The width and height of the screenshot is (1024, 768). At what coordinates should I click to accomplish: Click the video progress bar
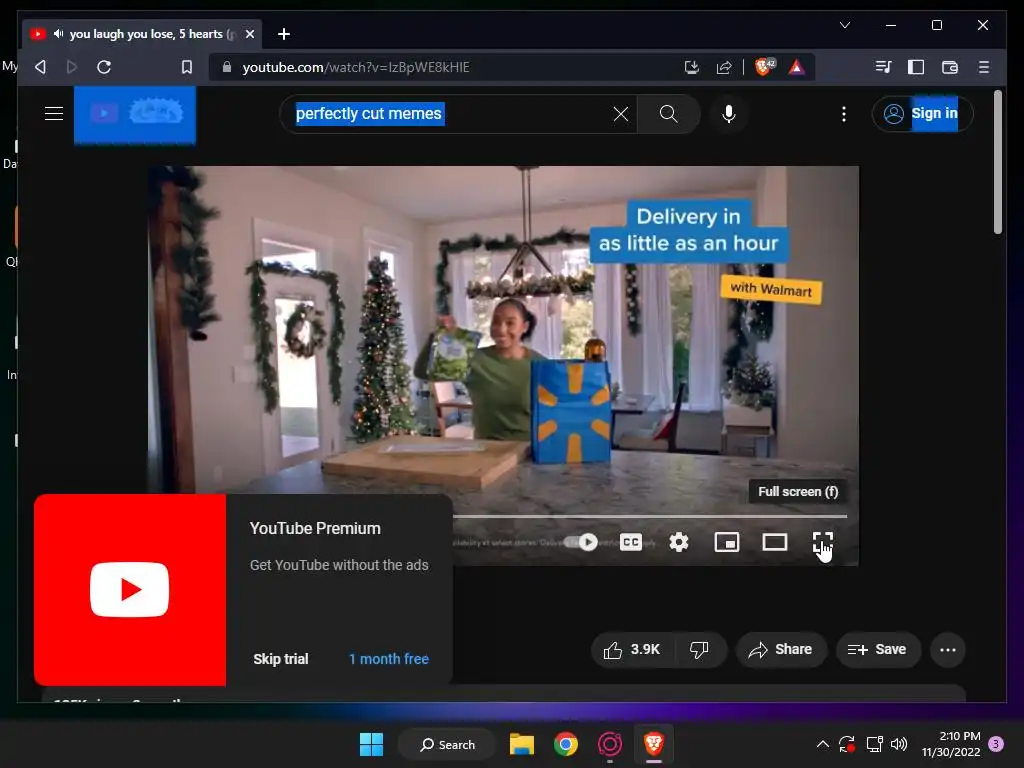650,516
